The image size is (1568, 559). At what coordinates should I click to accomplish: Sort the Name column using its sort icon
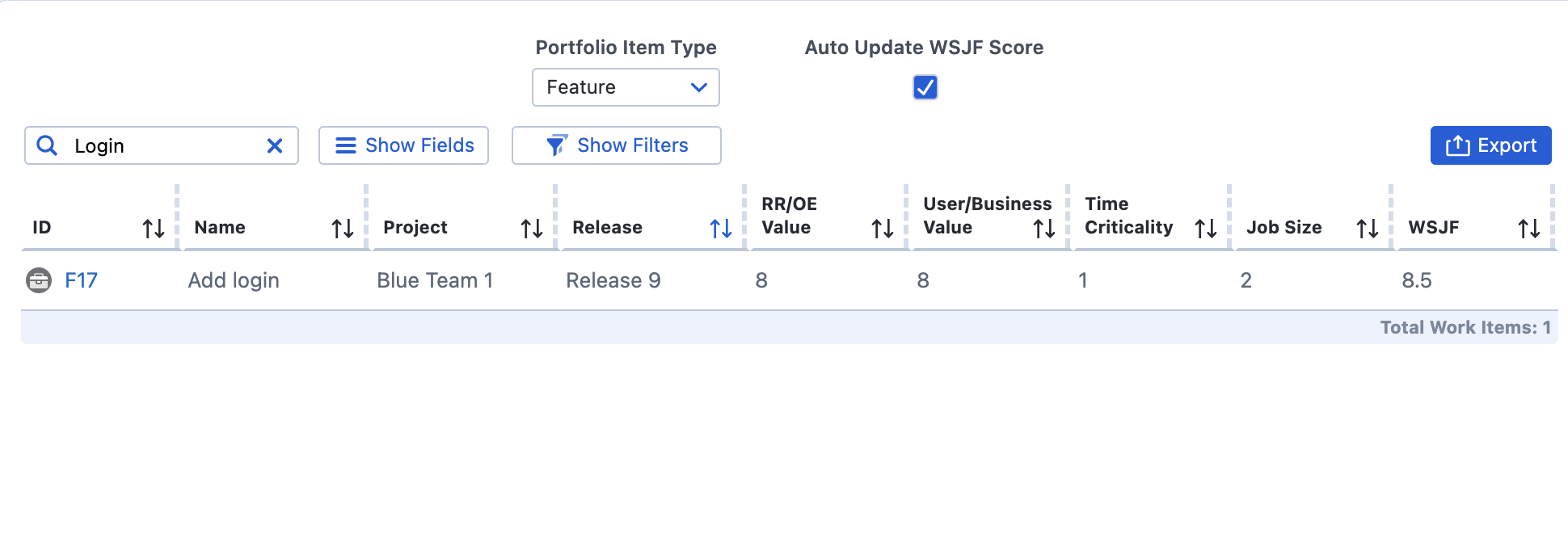(x=343, y=228)
